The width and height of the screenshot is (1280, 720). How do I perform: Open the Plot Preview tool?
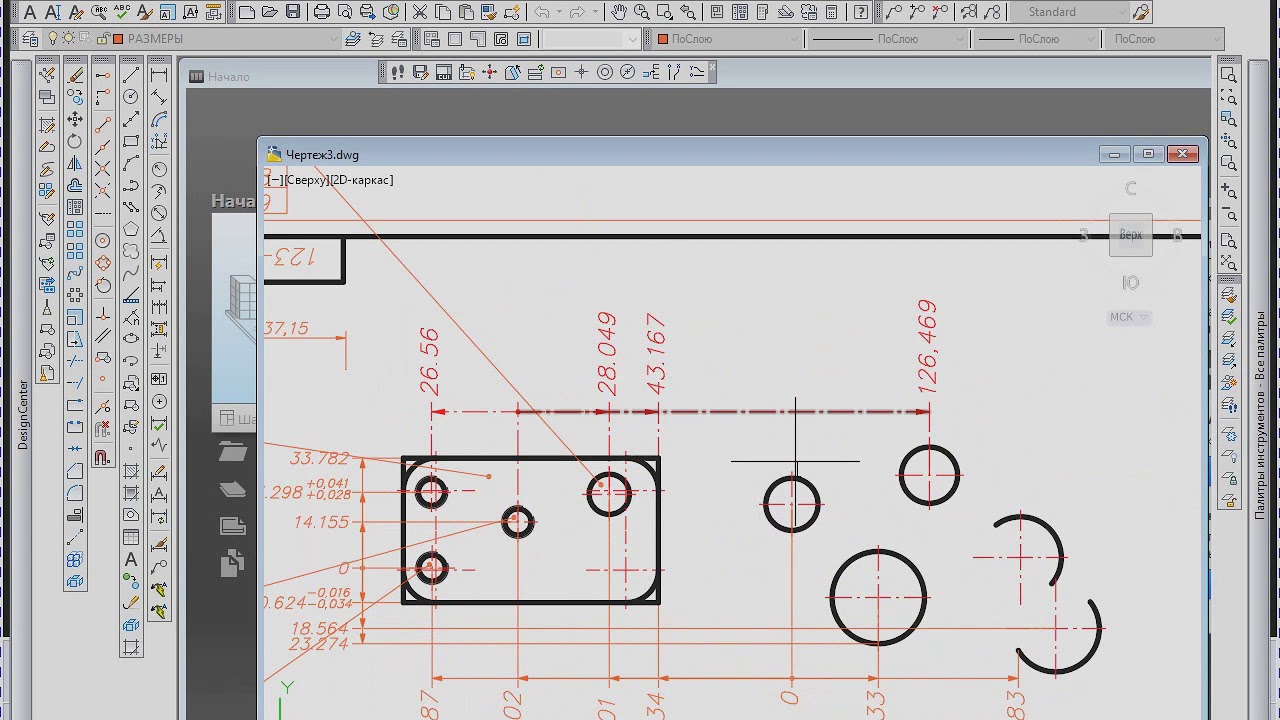345,12
